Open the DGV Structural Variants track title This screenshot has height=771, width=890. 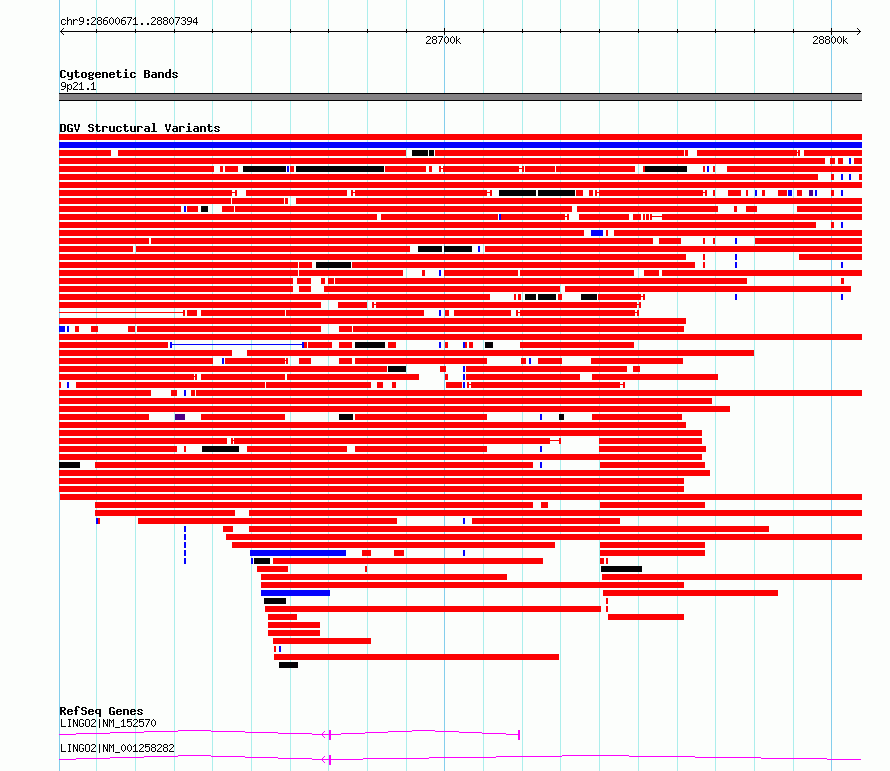click(140, 128)
